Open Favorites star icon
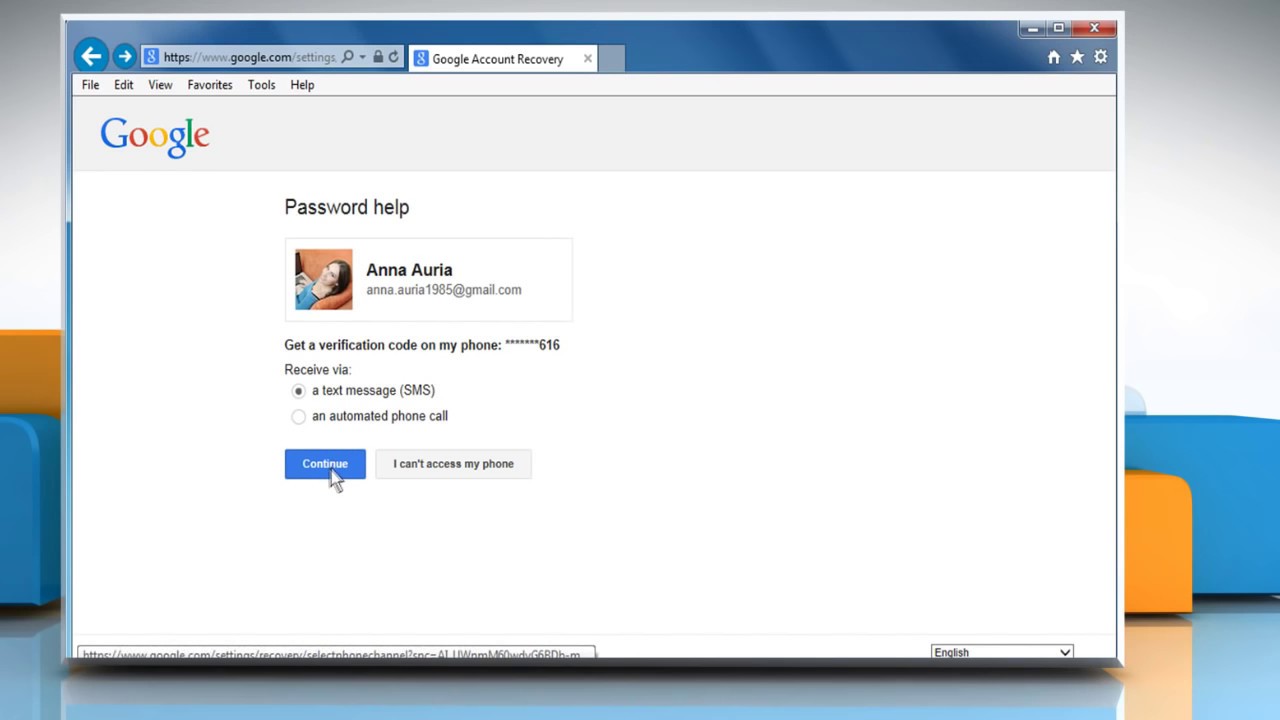Viewport: 1280px width, 720px height. tap(1077, 57)
